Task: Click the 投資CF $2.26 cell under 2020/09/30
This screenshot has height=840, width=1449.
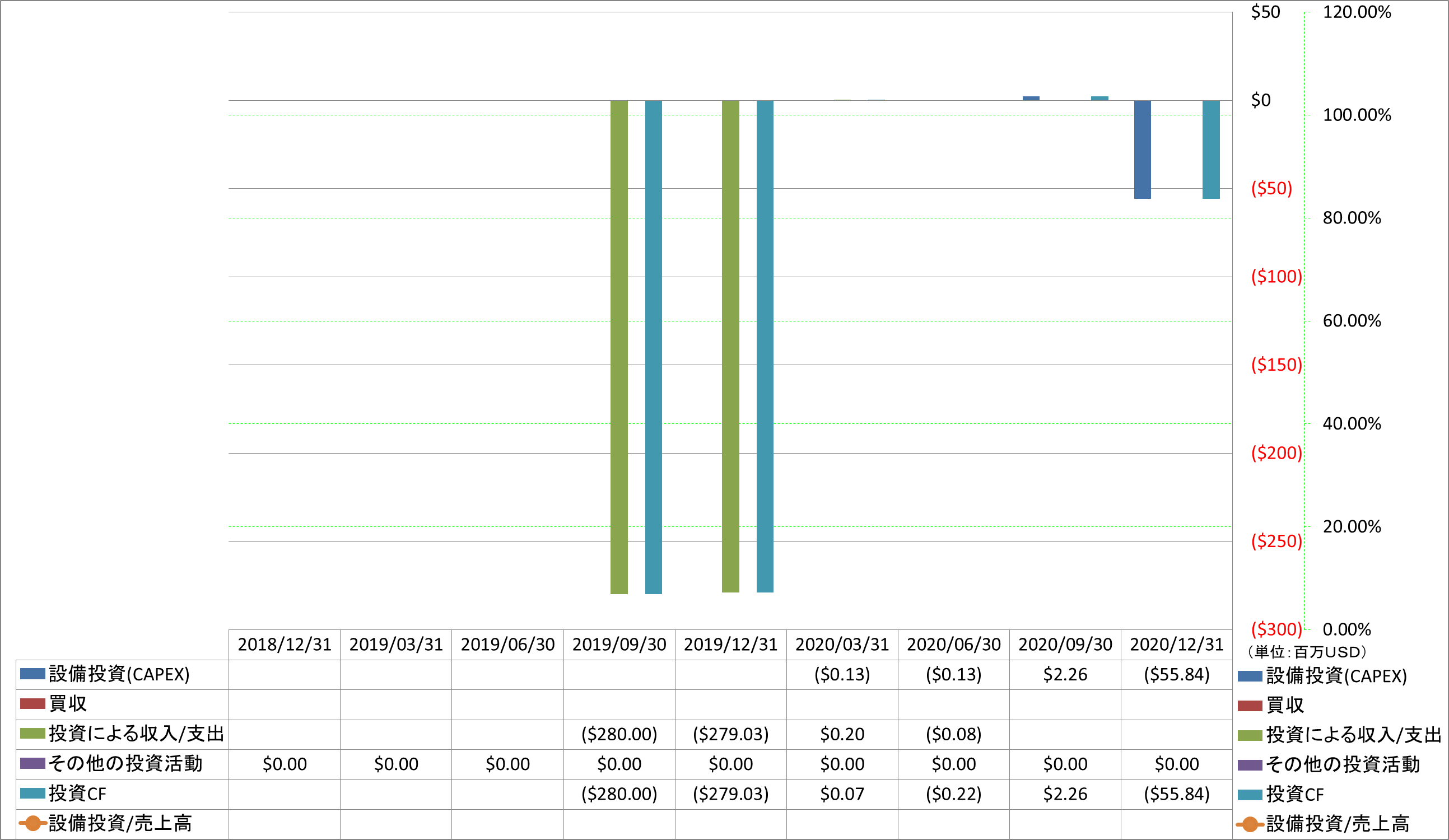Action: [1065, 794]
